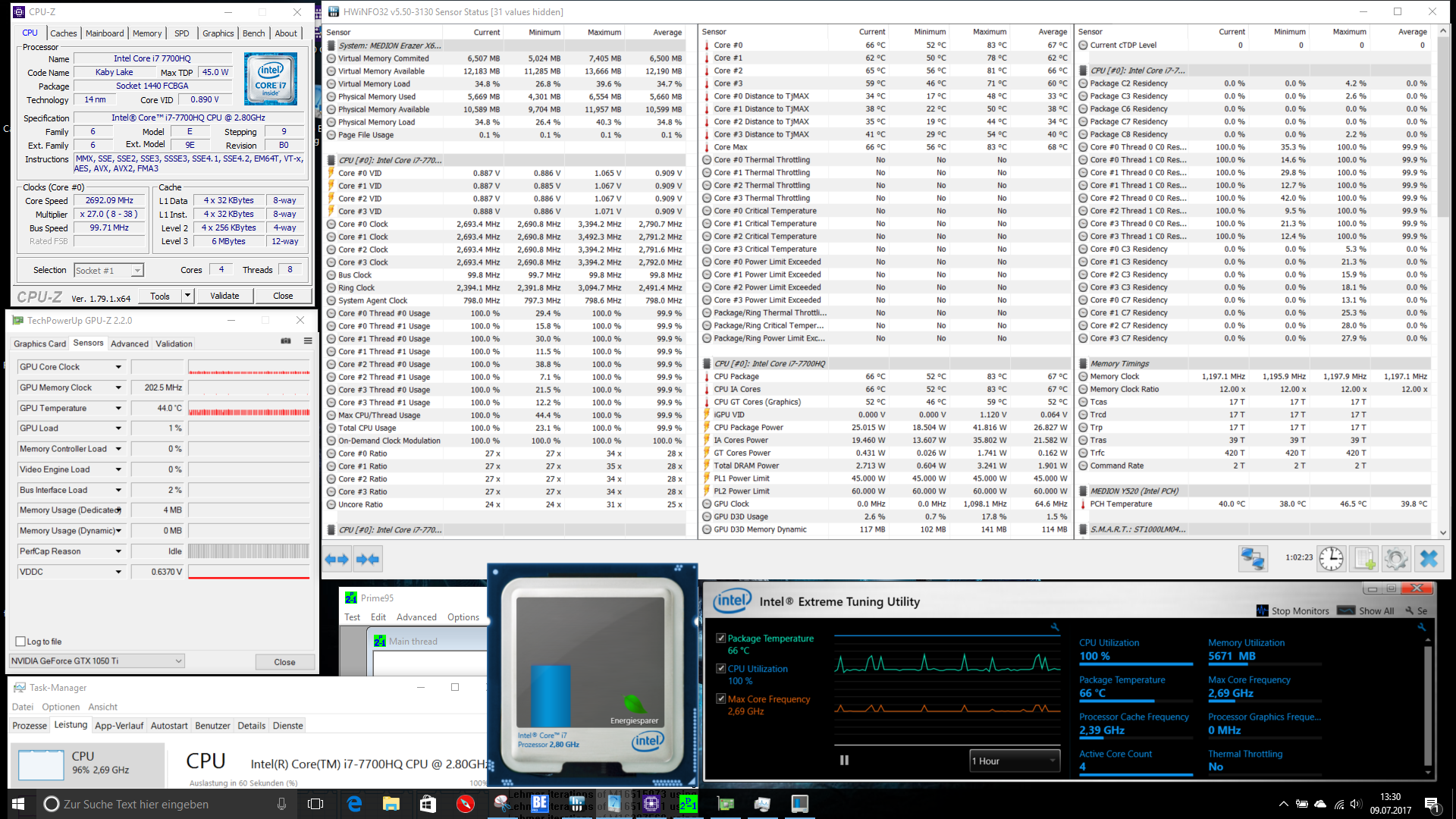Uncheck Package Temperature in Intel XTU

[x=721, y=639]
